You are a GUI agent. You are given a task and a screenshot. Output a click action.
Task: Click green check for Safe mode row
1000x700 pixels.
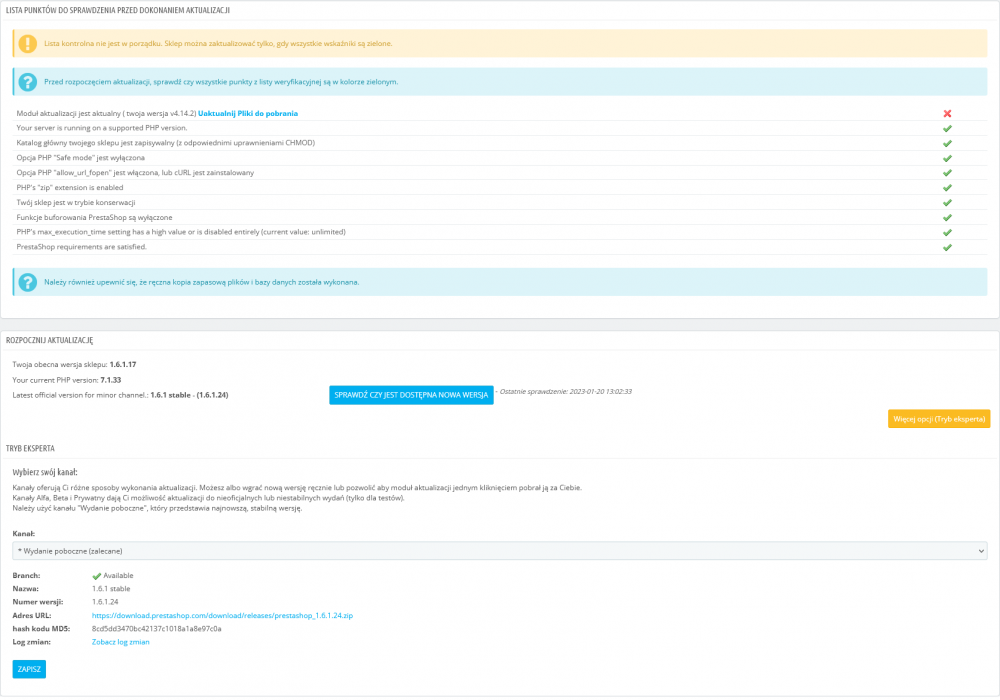pos(947,158)
